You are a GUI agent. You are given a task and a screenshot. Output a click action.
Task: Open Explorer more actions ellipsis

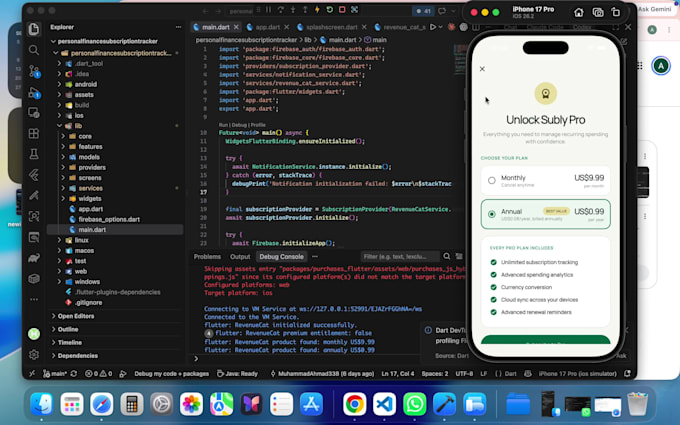point(178,27)
